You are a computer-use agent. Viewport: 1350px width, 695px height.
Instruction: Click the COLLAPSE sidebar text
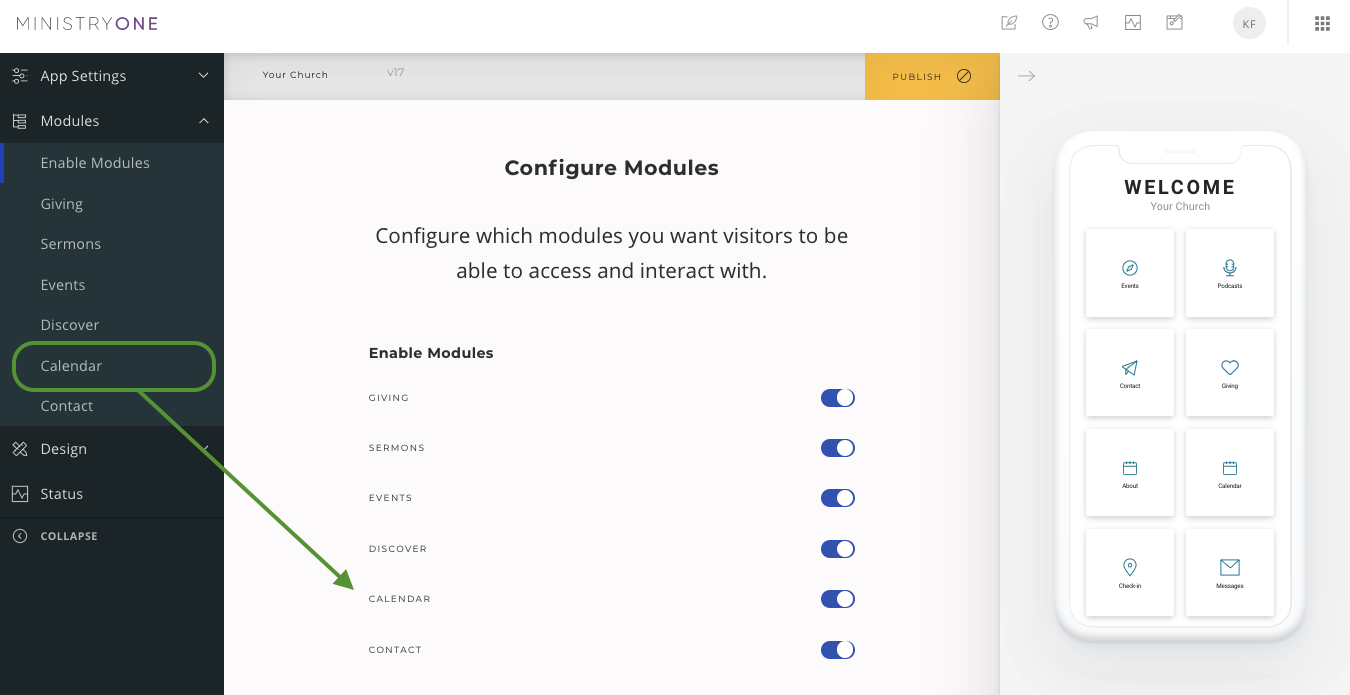tap(69, 536)
